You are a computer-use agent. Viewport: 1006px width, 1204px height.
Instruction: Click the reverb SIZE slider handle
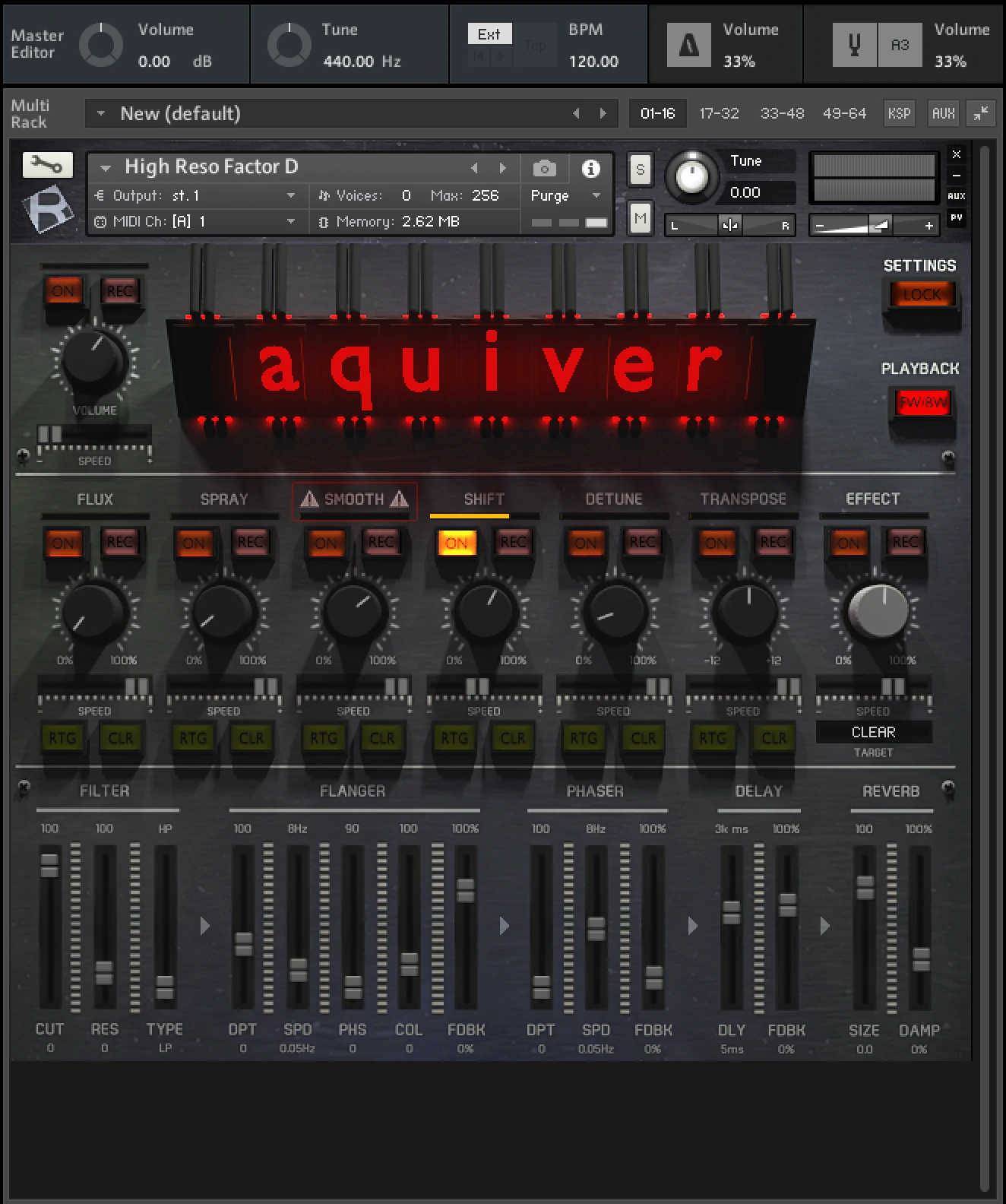click(x=865, y=887)
